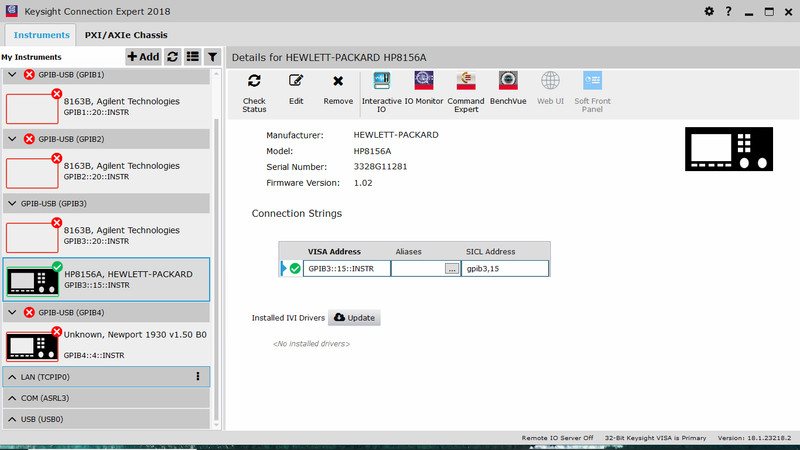Click the Version 18.1.23218.2 status text
This screenshot has height=450, width=800.
point(754,438)
